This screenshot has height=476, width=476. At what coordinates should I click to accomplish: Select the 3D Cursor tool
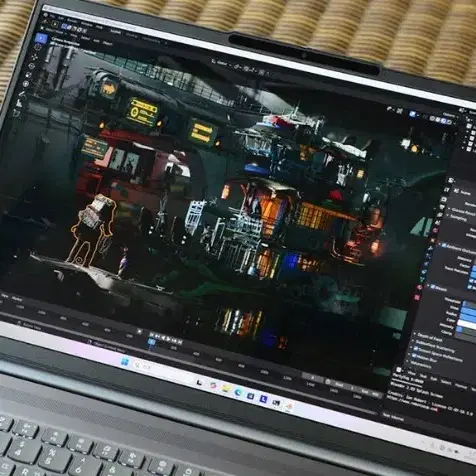[37, 48]
